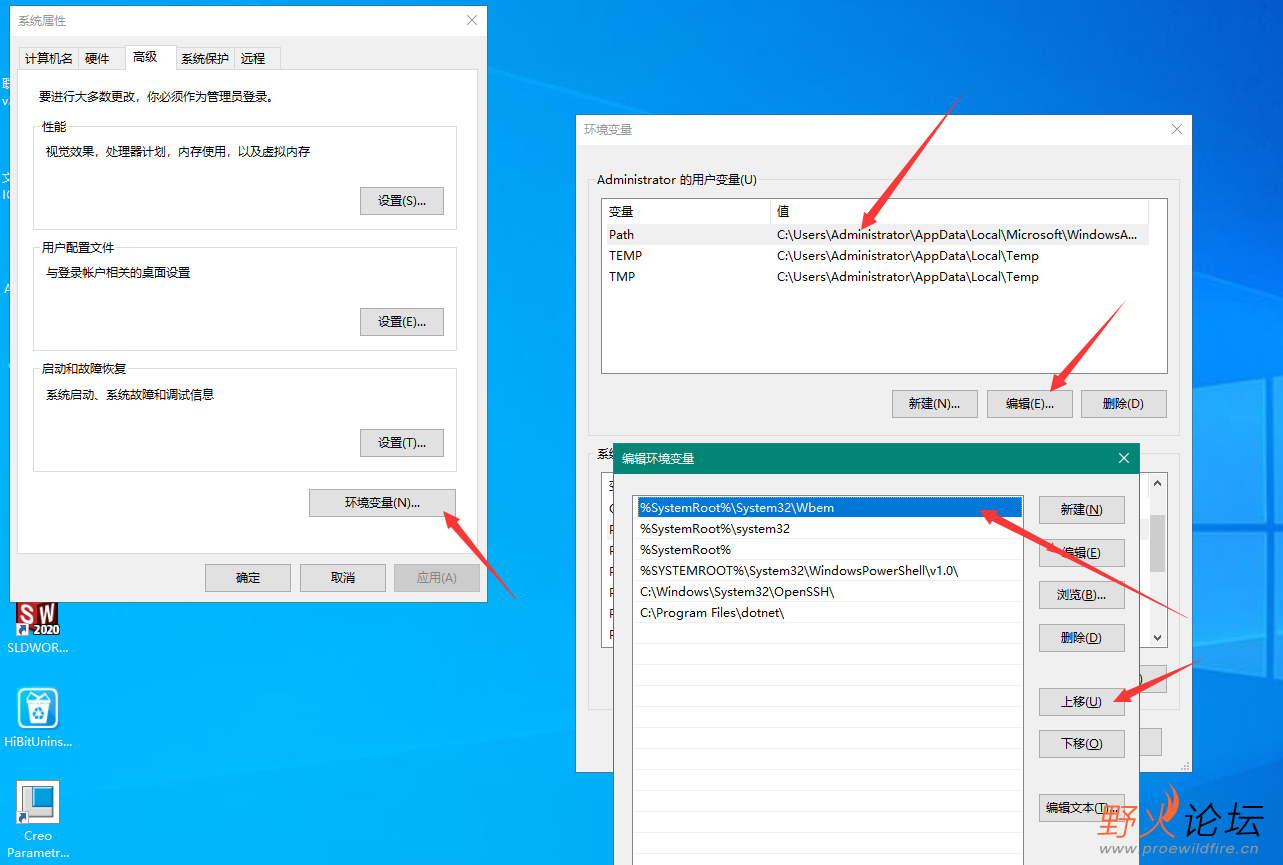Open user profile settings 设置(E)...

tap(402, 322)
